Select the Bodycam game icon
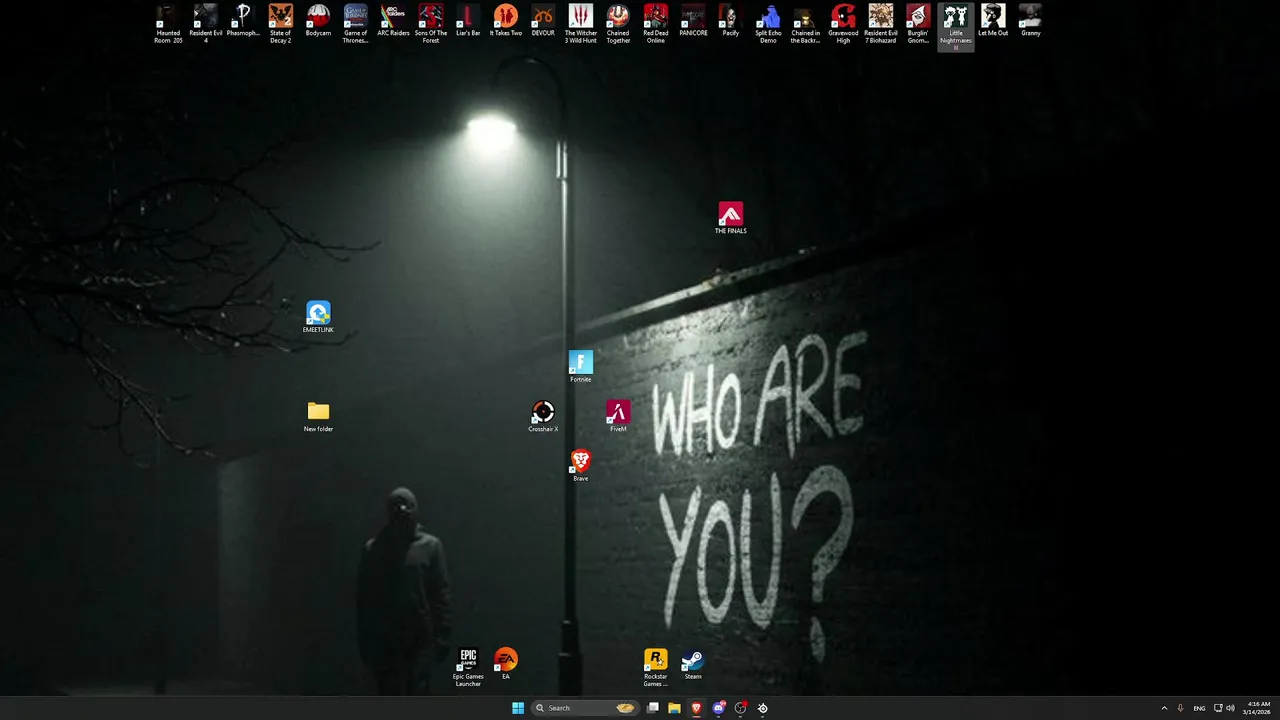The height and width of the screenshot is (720, 1280). tap(318, 20)
